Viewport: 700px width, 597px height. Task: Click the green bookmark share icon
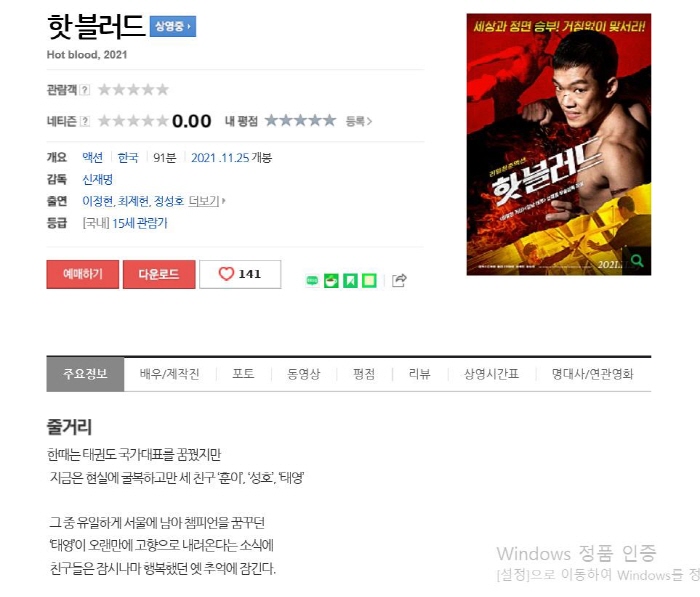pyautogui.click(x=350, y=281)
